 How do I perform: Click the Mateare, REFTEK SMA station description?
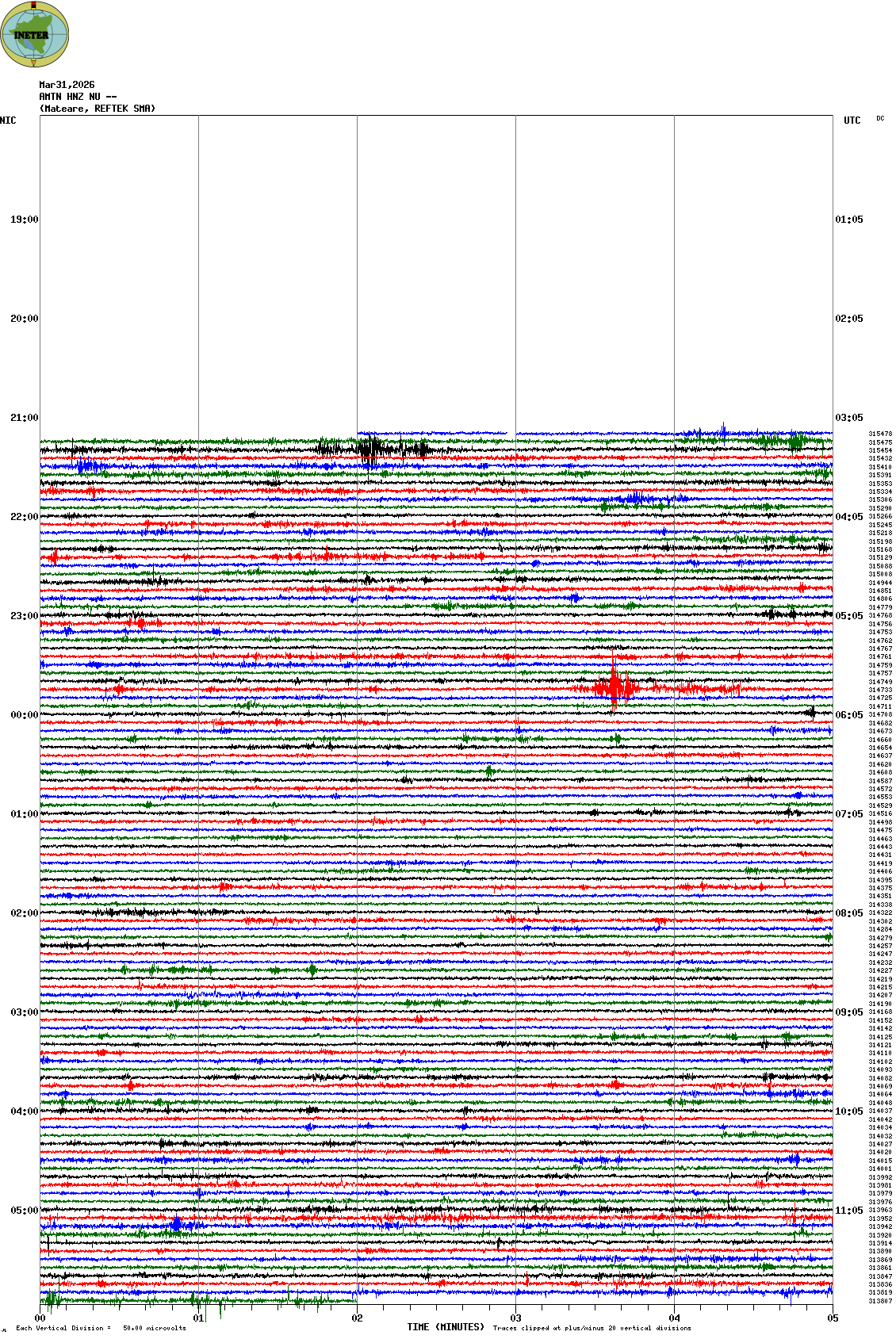(x=97, y=109)
